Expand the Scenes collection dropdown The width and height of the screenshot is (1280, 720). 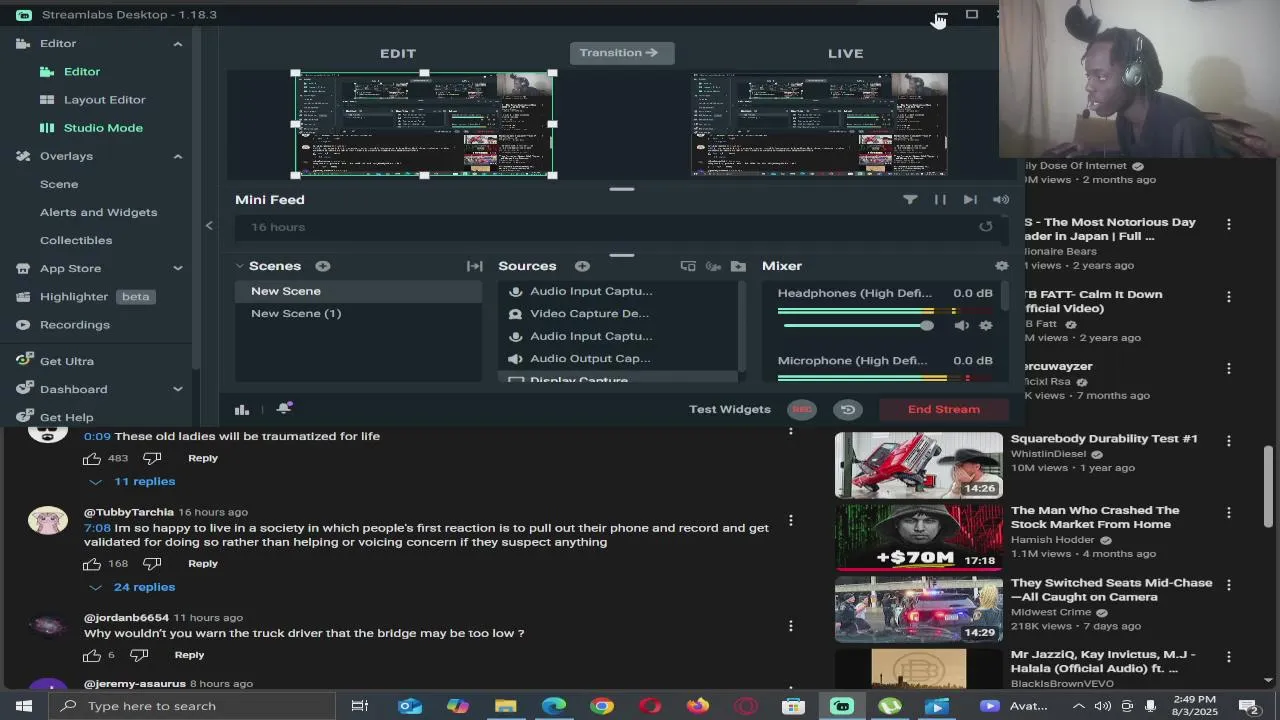[x=240, y=266]
